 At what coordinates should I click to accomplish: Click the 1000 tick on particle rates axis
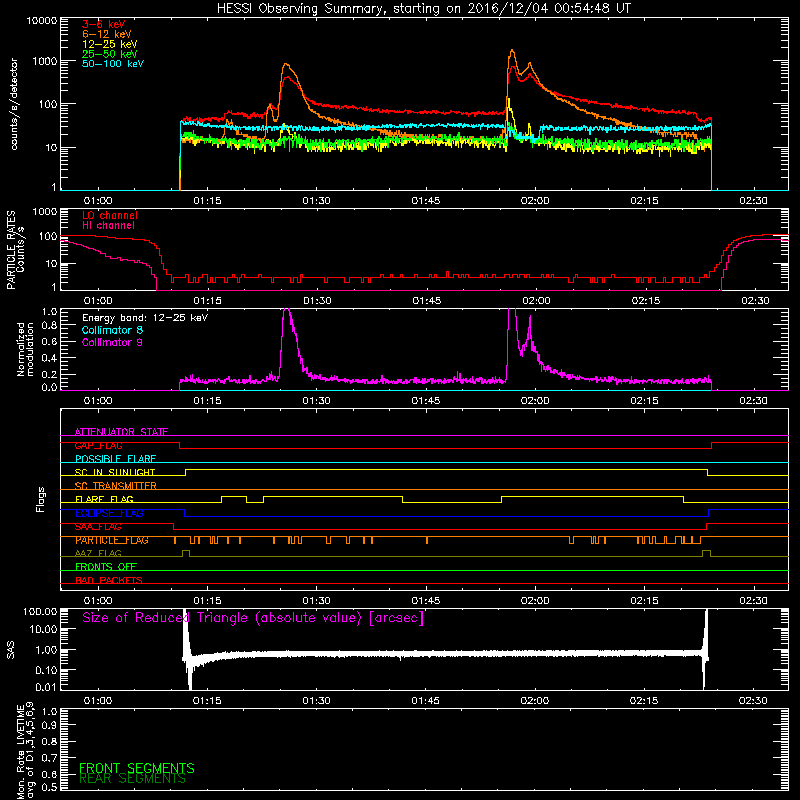[45, 212]
